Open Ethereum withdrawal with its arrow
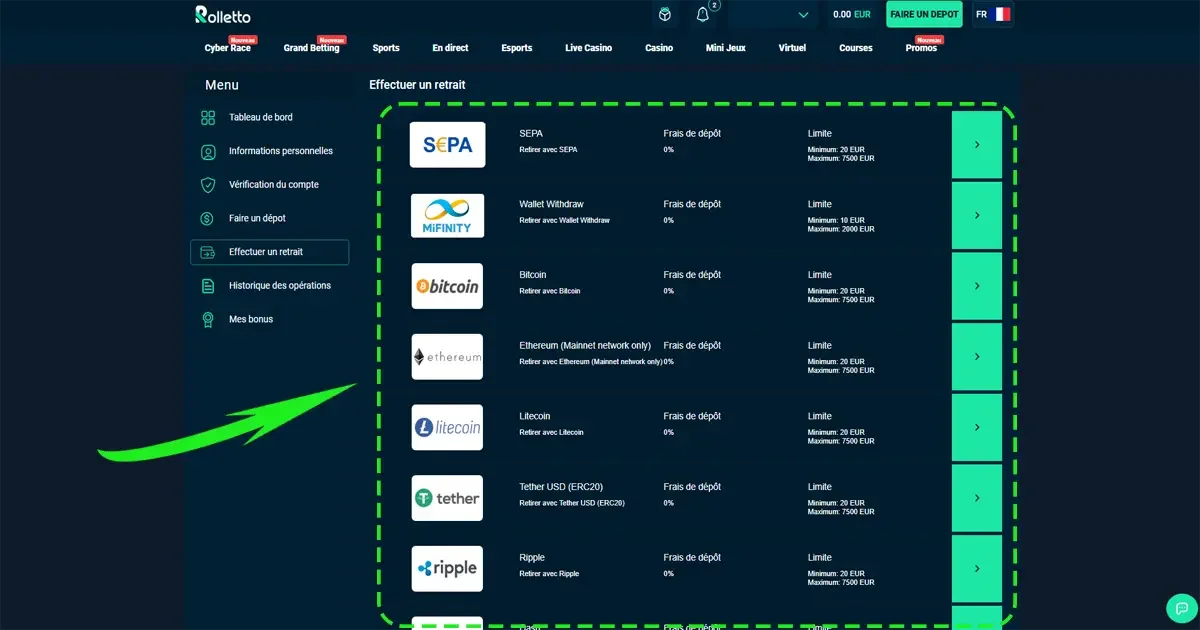The width and height of the screenshot is (1200, 630). pyautogui.click(x=976, y=357)
